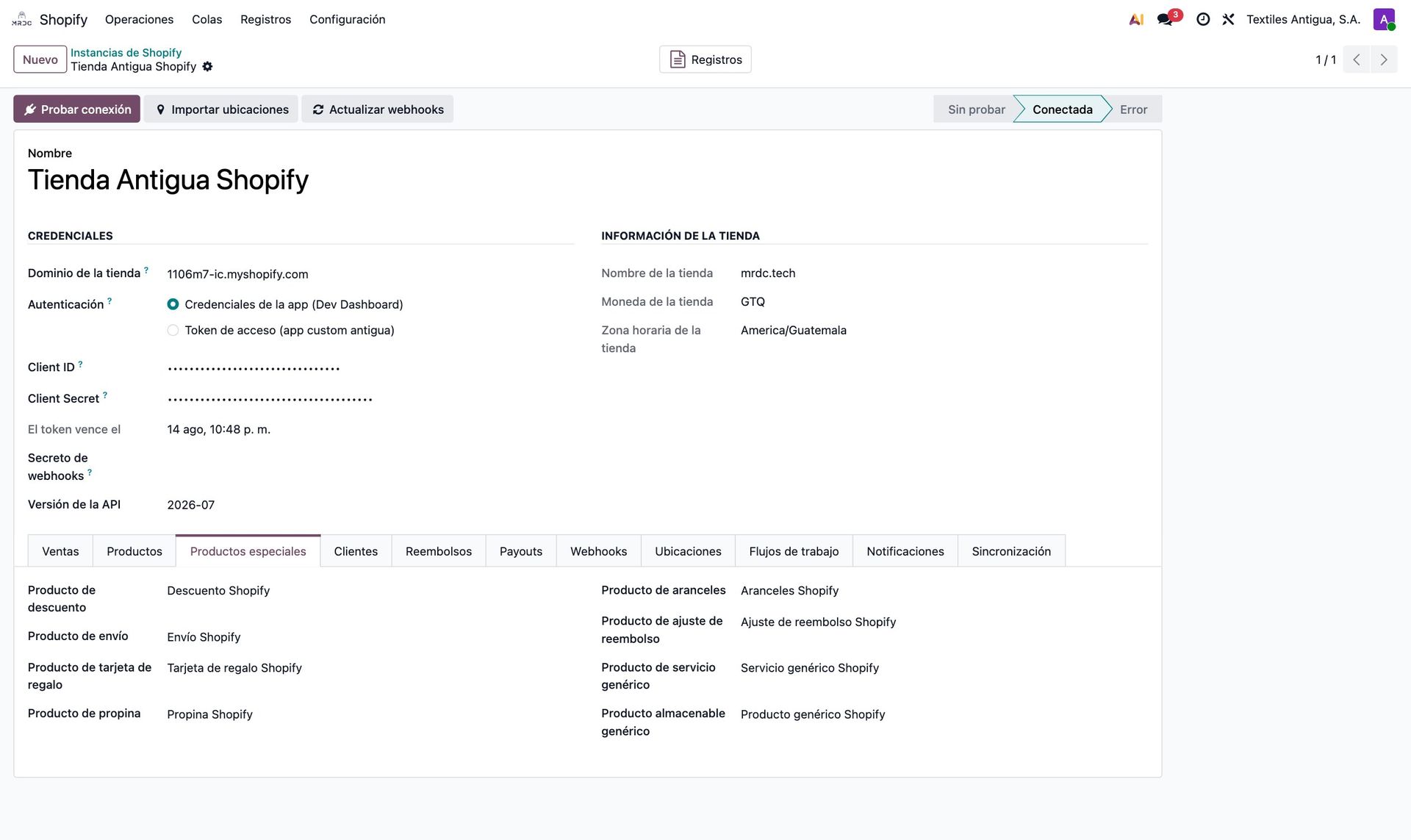1411x840 pixels.
Task: Open Producto de servicio genérico dropdown
Action: click(944, 668)
